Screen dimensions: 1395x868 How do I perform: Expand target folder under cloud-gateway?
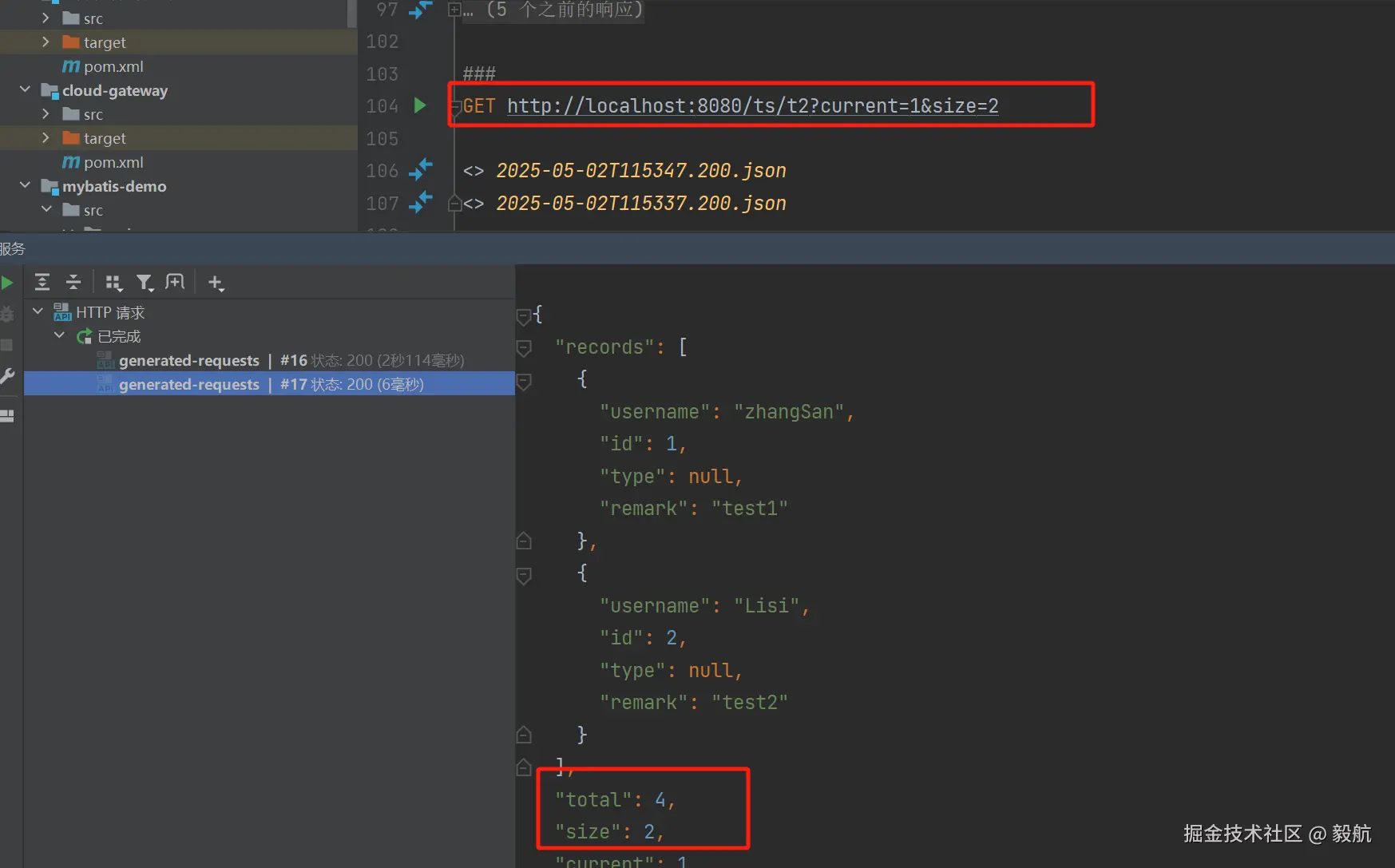tap(46, 137)
